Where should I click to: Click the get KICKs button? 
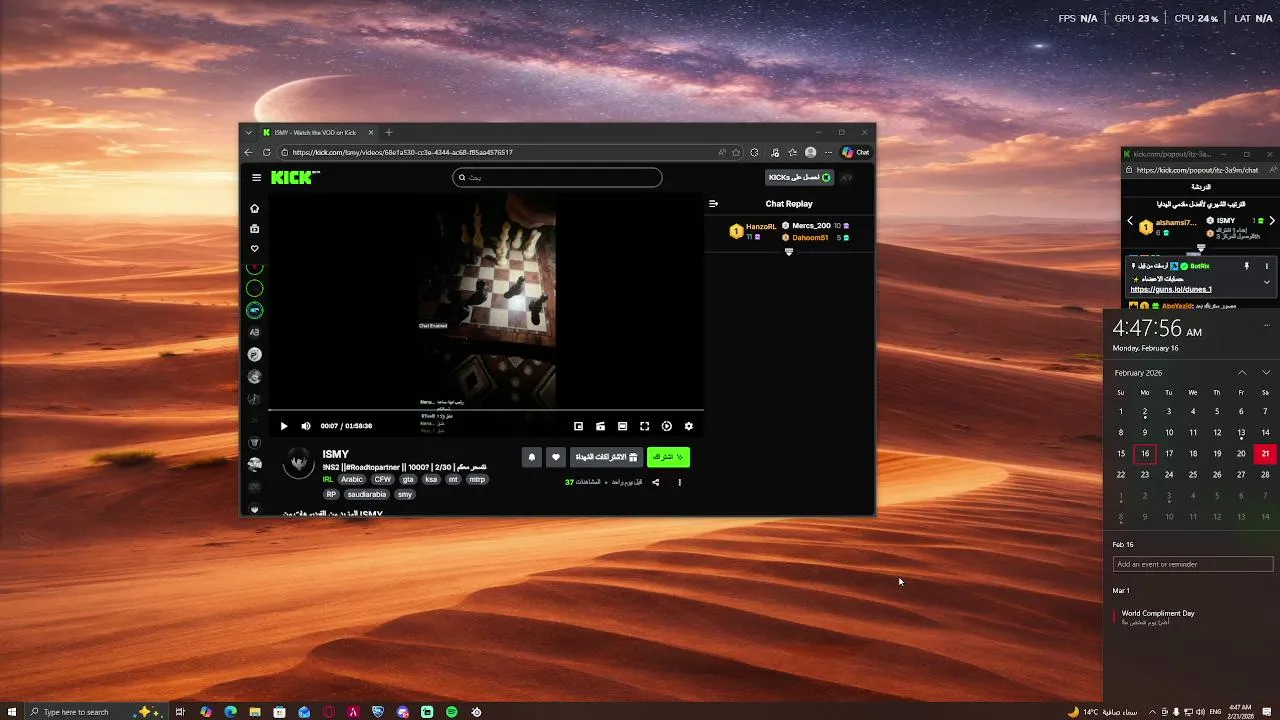(x=799, y=177)
